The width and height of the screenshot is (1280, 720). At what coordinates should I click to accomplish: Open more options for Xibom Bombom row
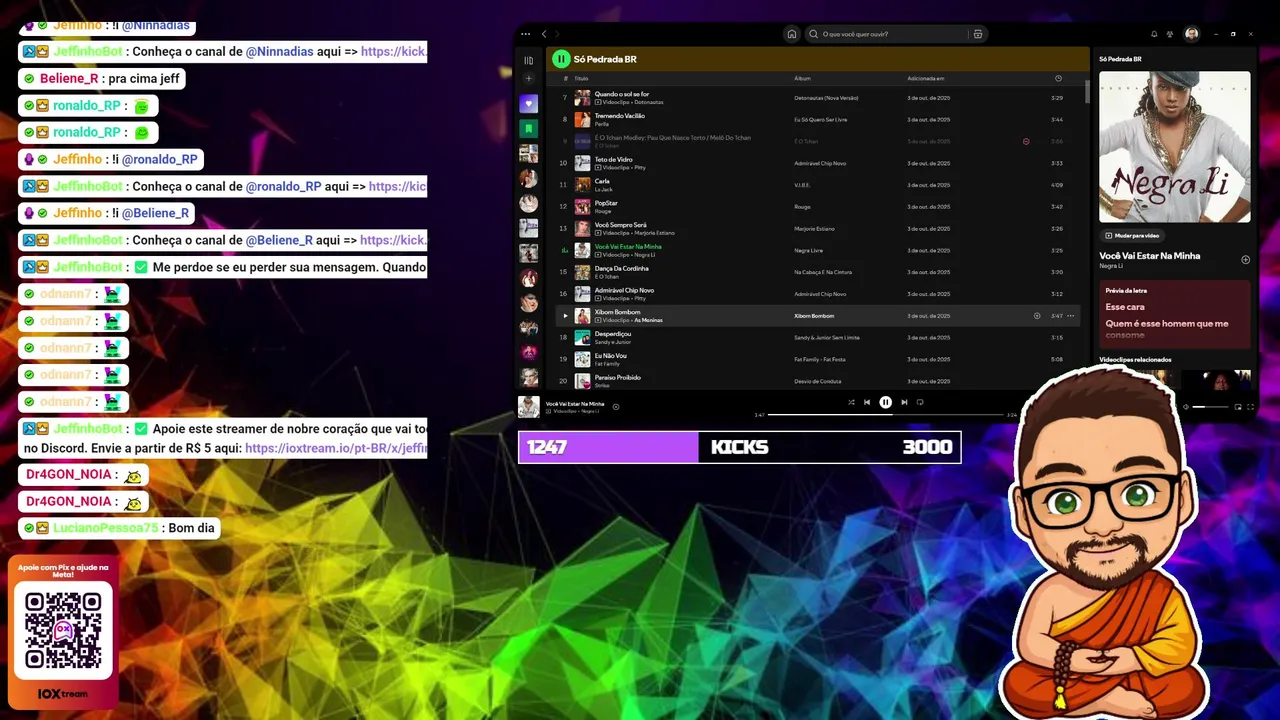[1071, 316]
